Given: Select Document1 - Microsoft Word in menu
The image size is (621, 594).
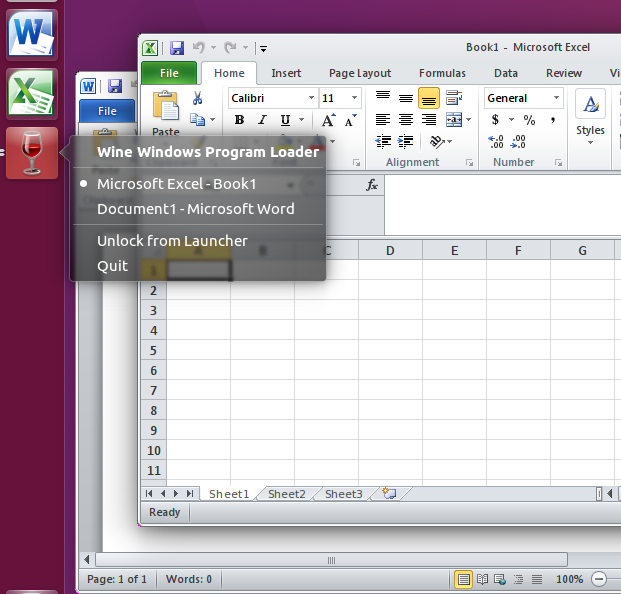Looking at the screenshot, I should [x=198, y=209].
